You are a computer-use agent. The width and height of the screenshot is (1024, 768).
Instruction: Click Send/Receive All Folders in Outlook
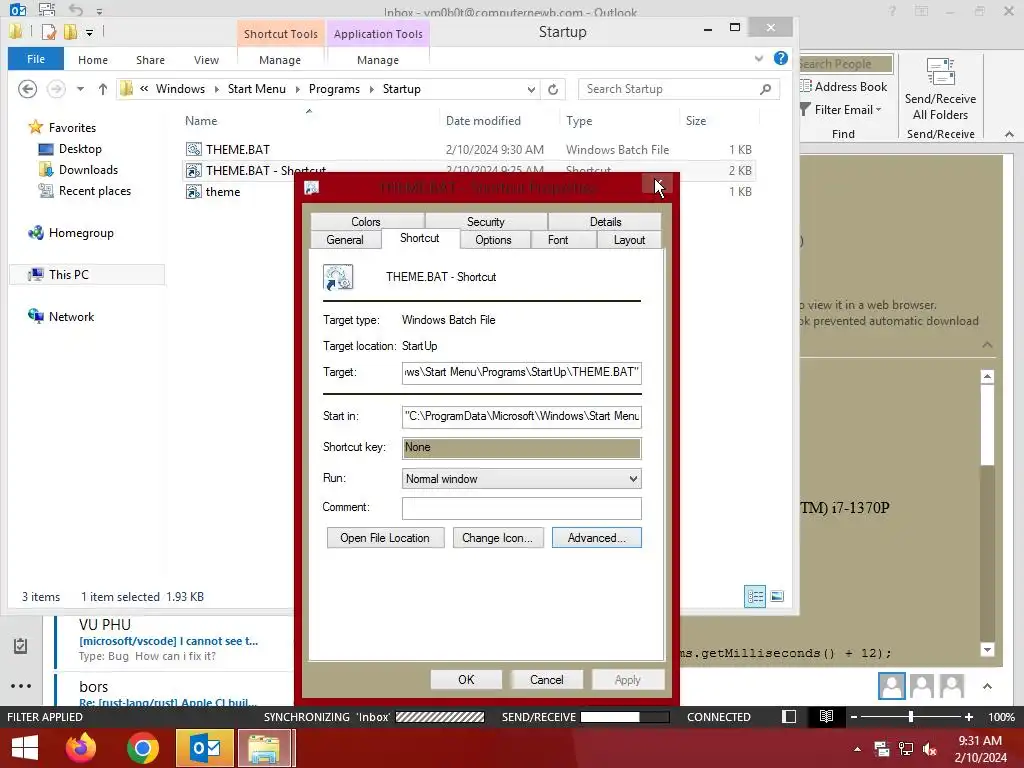click(x=940, y=88)
